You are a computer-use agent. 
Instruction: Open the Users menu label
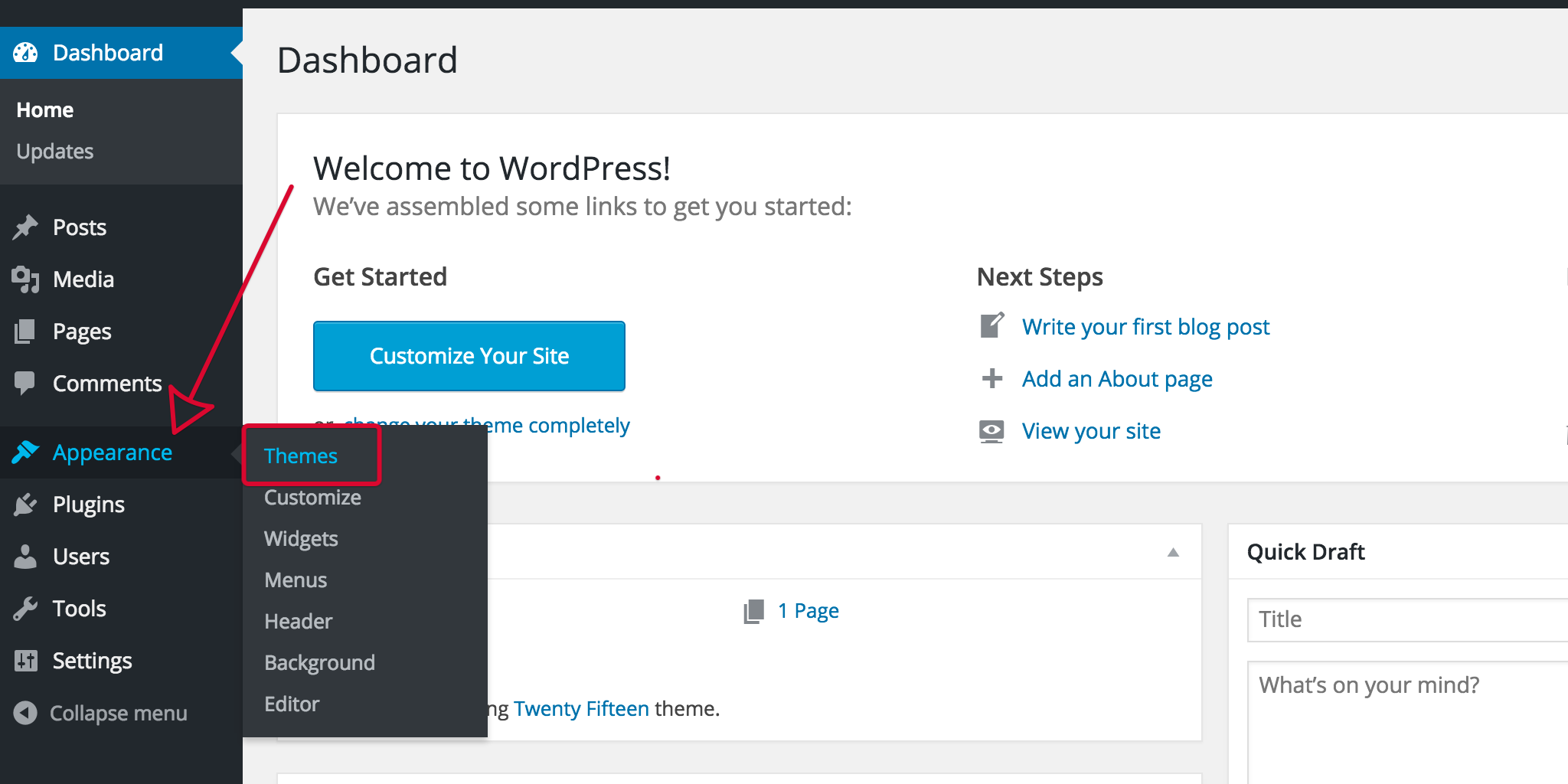[x=81, y=557]
